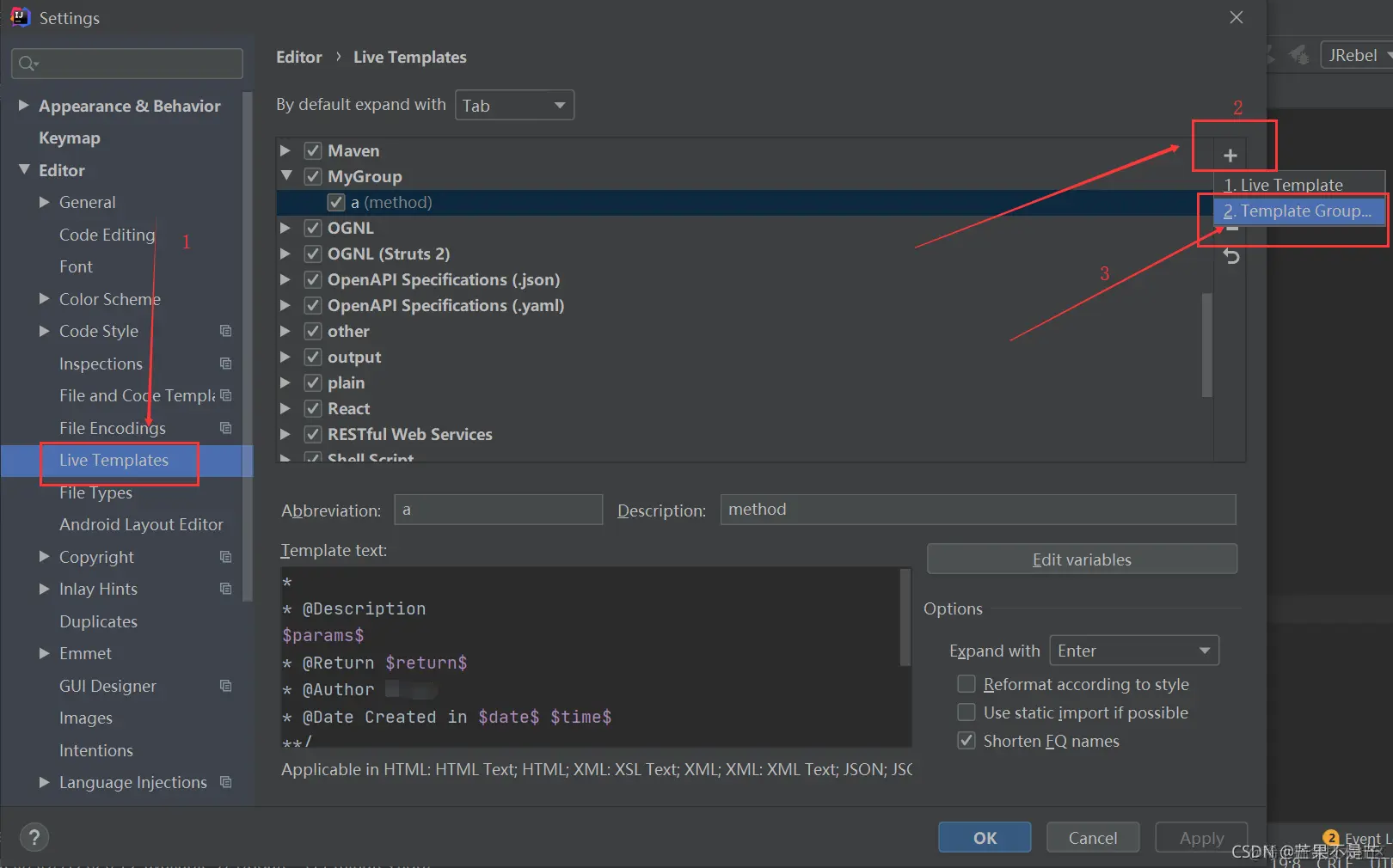Click project-level icon next to Code Style
This screenshot has width=1393, height=868.
pos(226,331)
